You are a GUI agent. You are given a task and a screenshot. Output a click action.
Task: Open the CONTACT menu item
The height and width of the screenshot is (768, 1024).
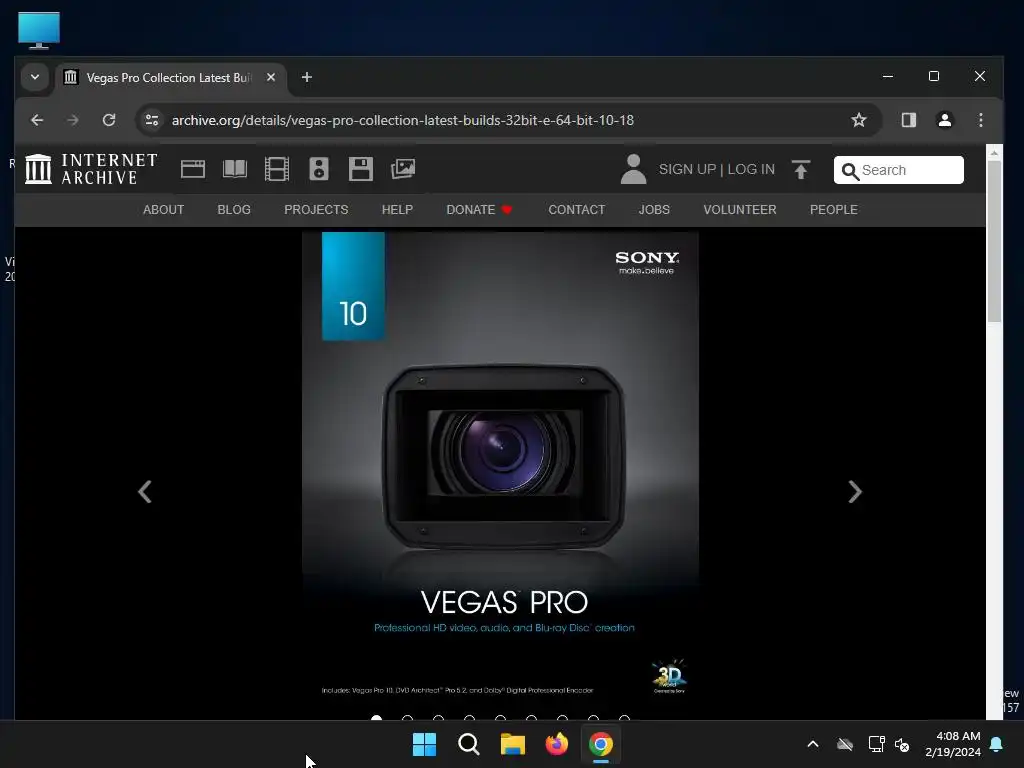[x=577, y=210]
